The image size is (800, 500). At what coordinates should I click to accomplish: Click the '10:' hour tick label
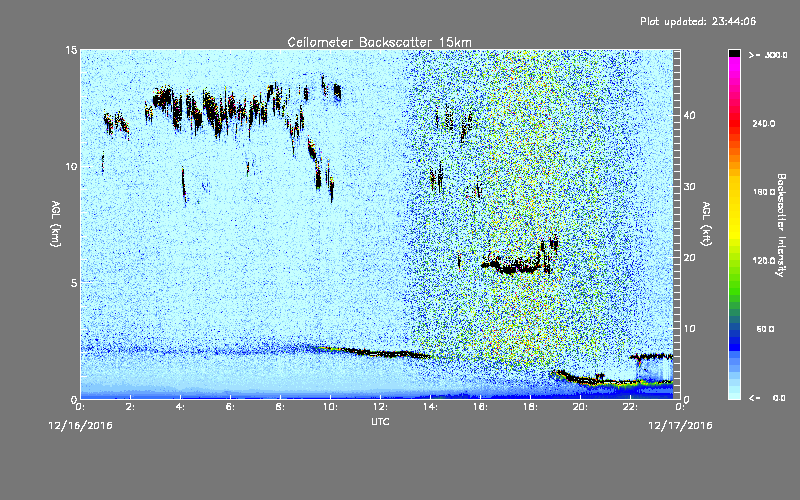[330, 407]
